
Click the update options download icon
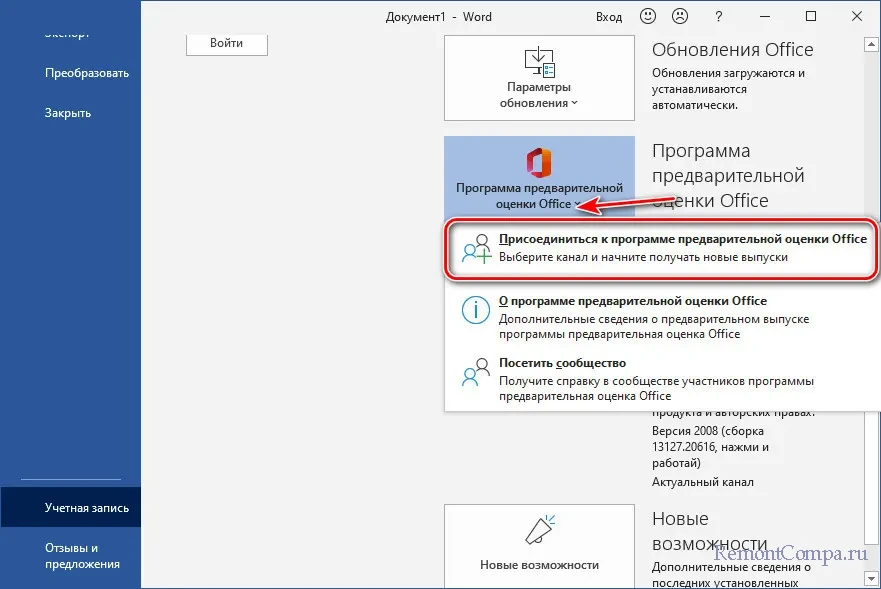pyautogui.click(x=539, y=61)
